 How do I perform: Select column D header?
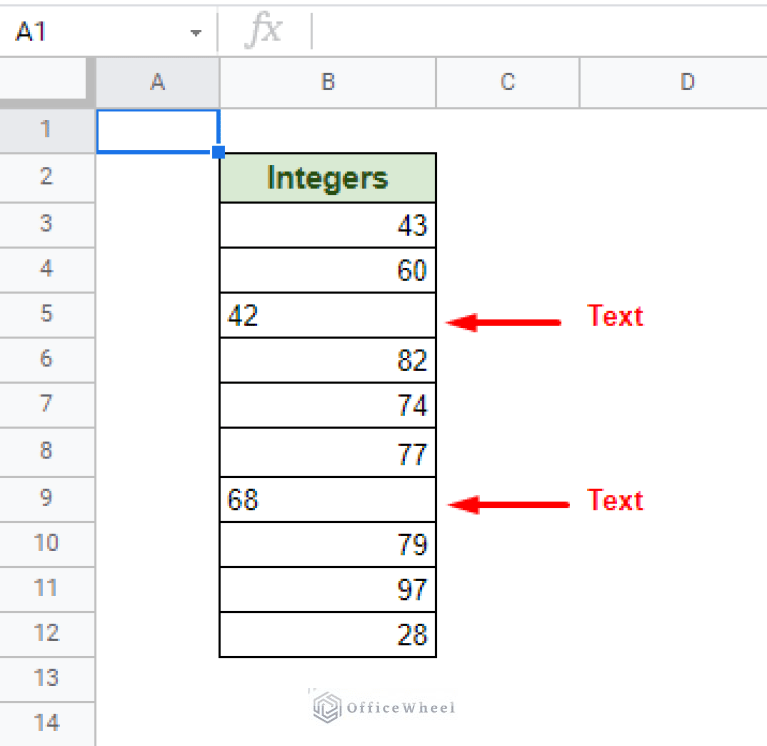pos(687,83)
